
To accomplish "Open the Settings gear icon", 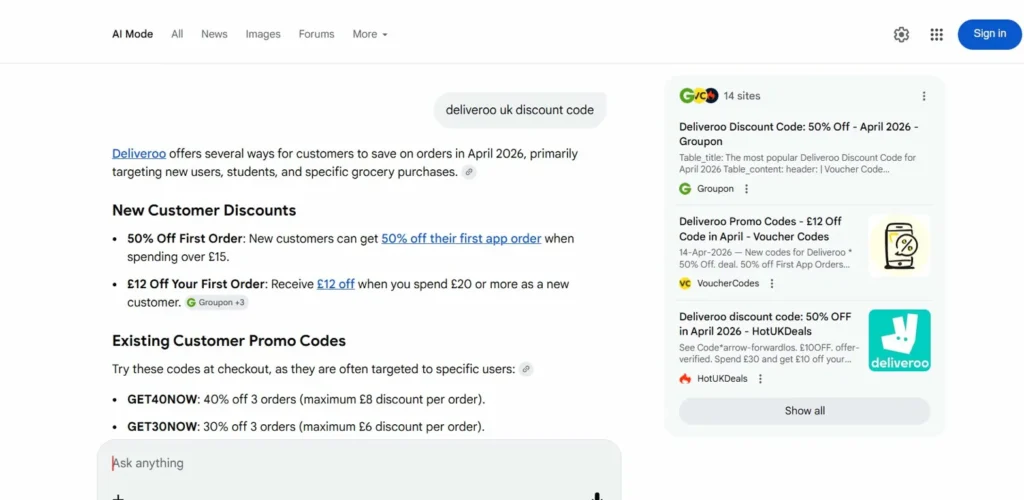I will click(x=901, y=35).
